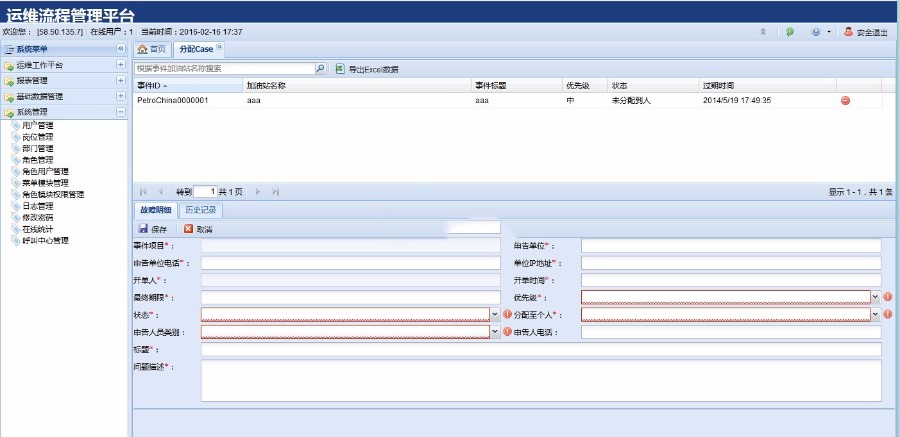The height and width of the screenshot is (437, 900).
Task: Open 部门管理 in the tree
Action: click(37, 148)
